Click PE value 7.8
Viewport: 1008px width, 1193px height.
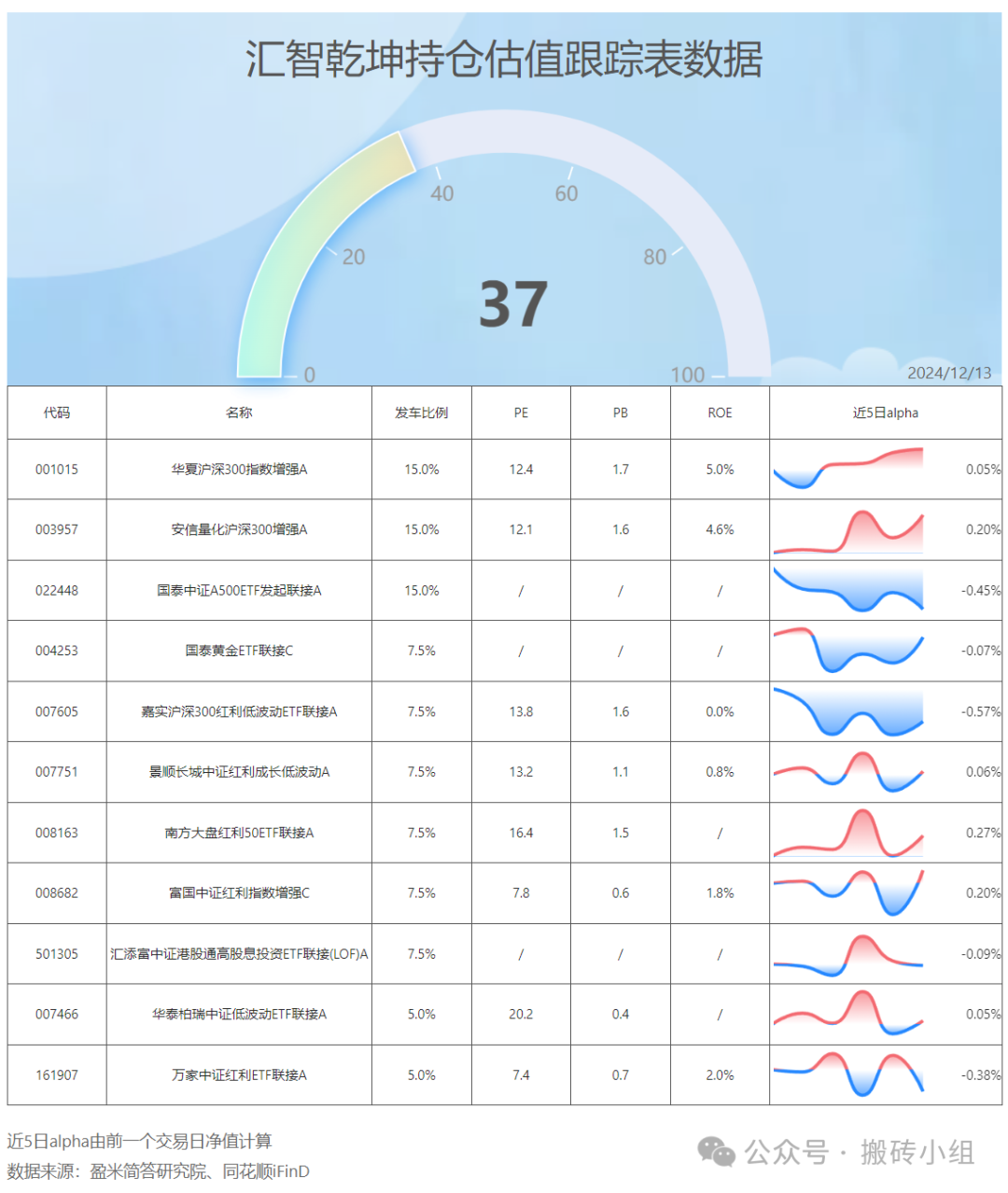click(x=521, y=893)
